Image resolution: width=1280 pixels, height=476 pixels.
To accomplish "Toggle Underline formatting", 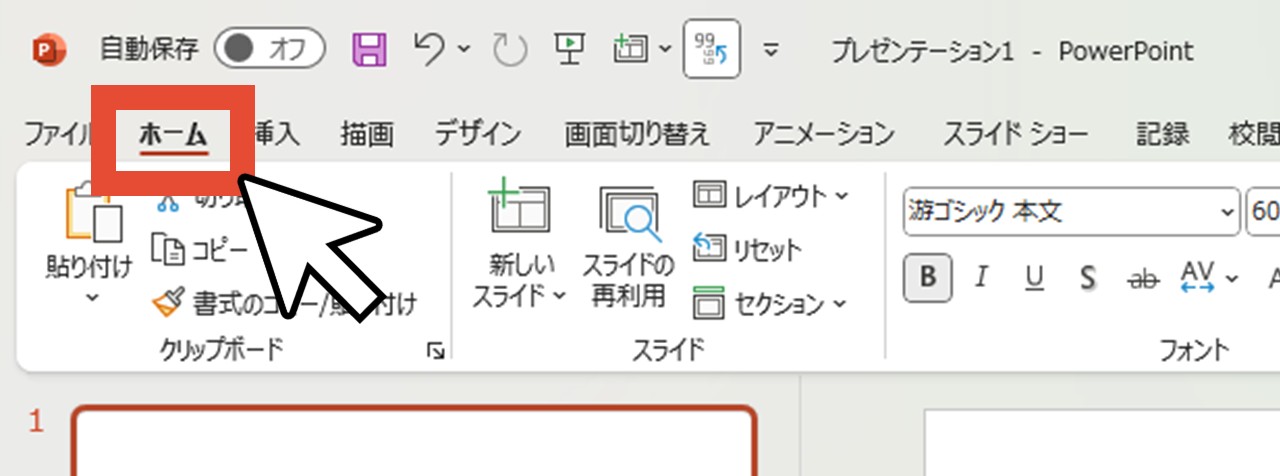I will pyautogui.click(x=1035, y=277).
